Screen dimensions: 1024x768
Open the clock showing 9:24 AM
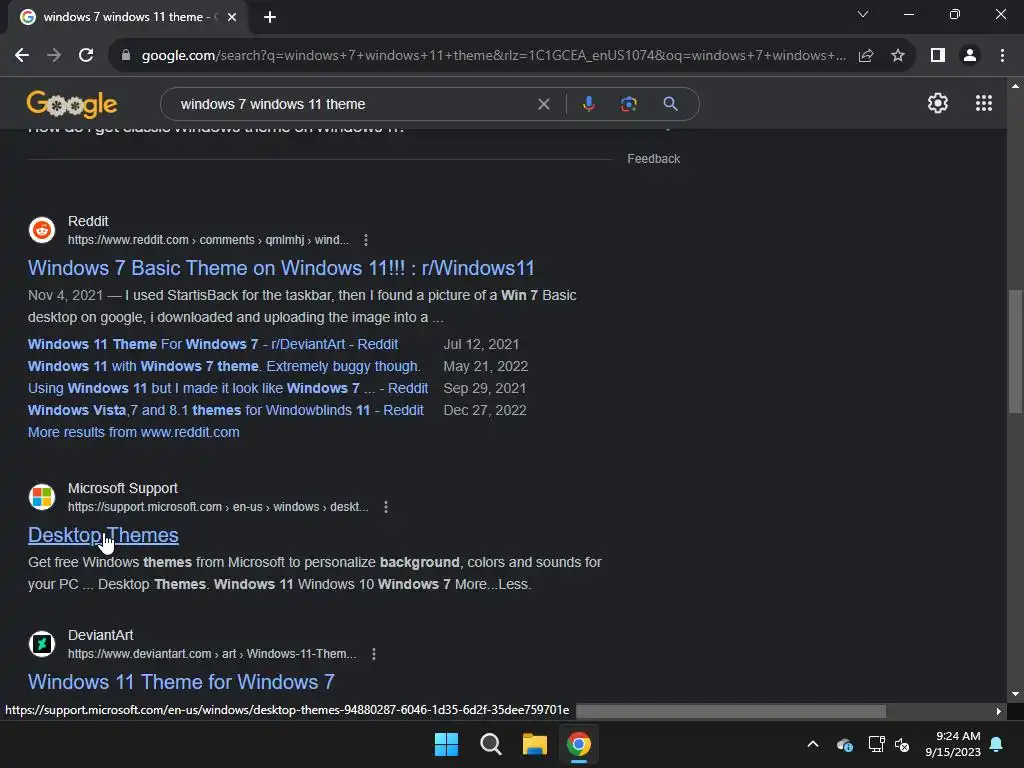point(953,744)
